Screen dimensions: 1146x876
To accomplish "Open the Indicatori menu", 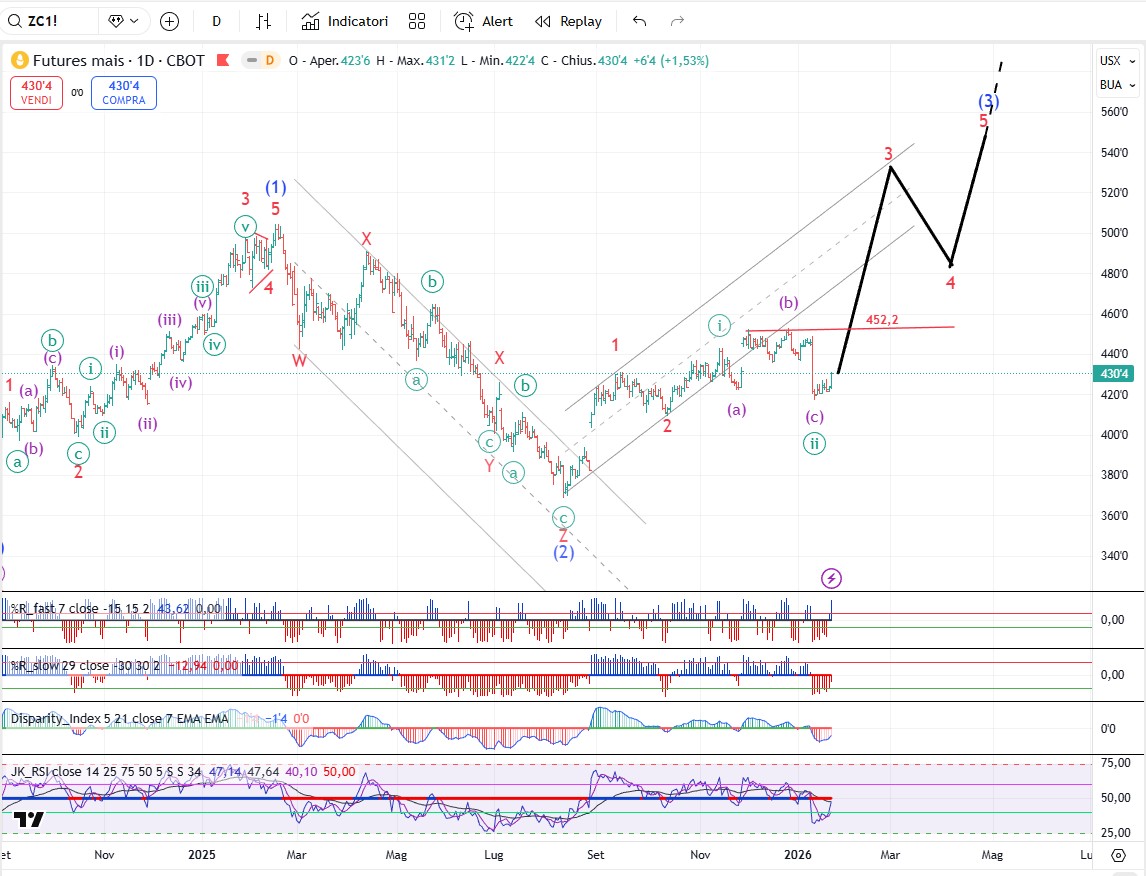I will coord(345,21).
